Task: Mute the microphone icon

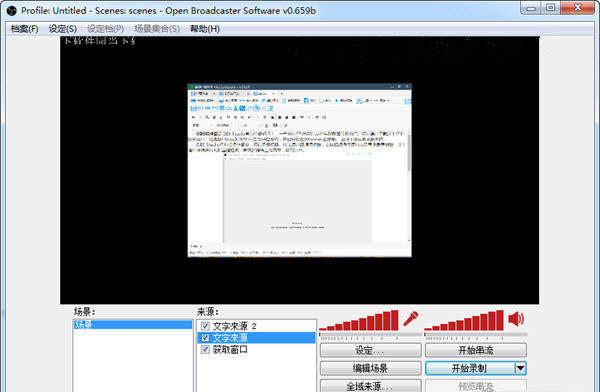Action: (x=410, y=319)
